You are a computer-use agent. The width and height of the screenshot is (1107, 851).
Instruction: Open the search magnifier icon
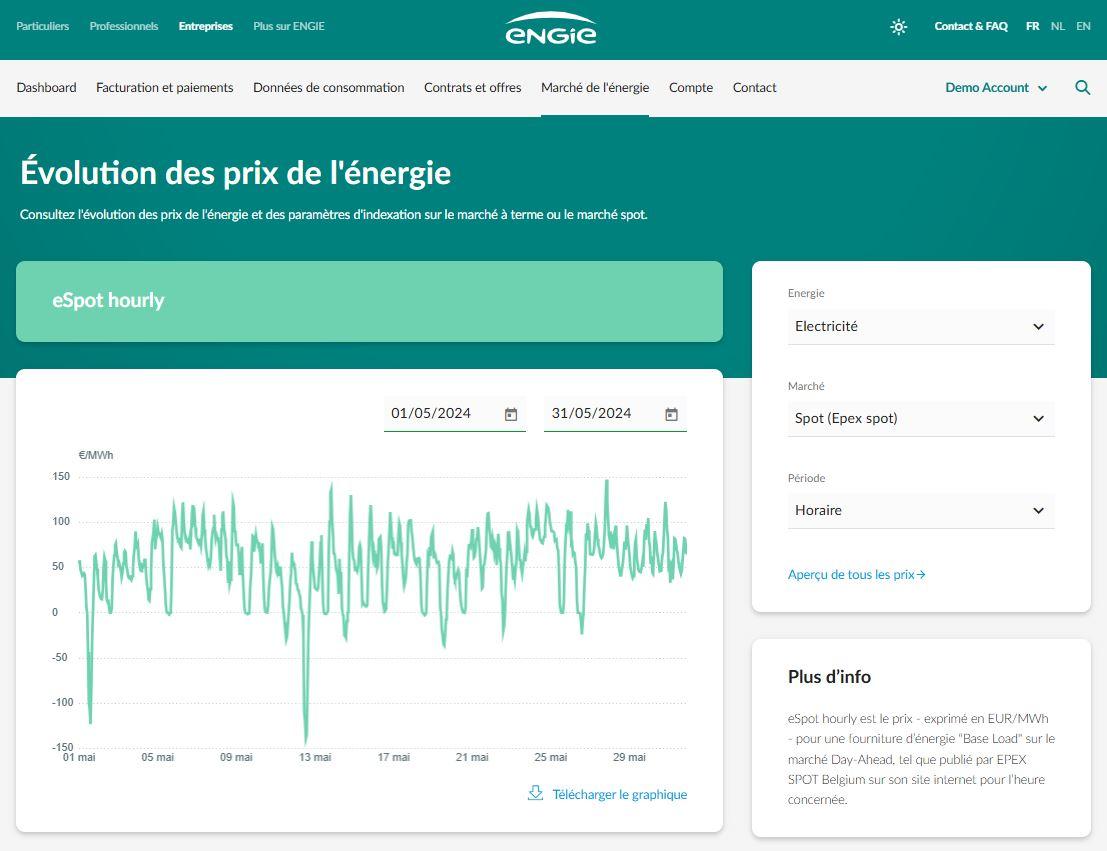click(x=1082, y=88)
